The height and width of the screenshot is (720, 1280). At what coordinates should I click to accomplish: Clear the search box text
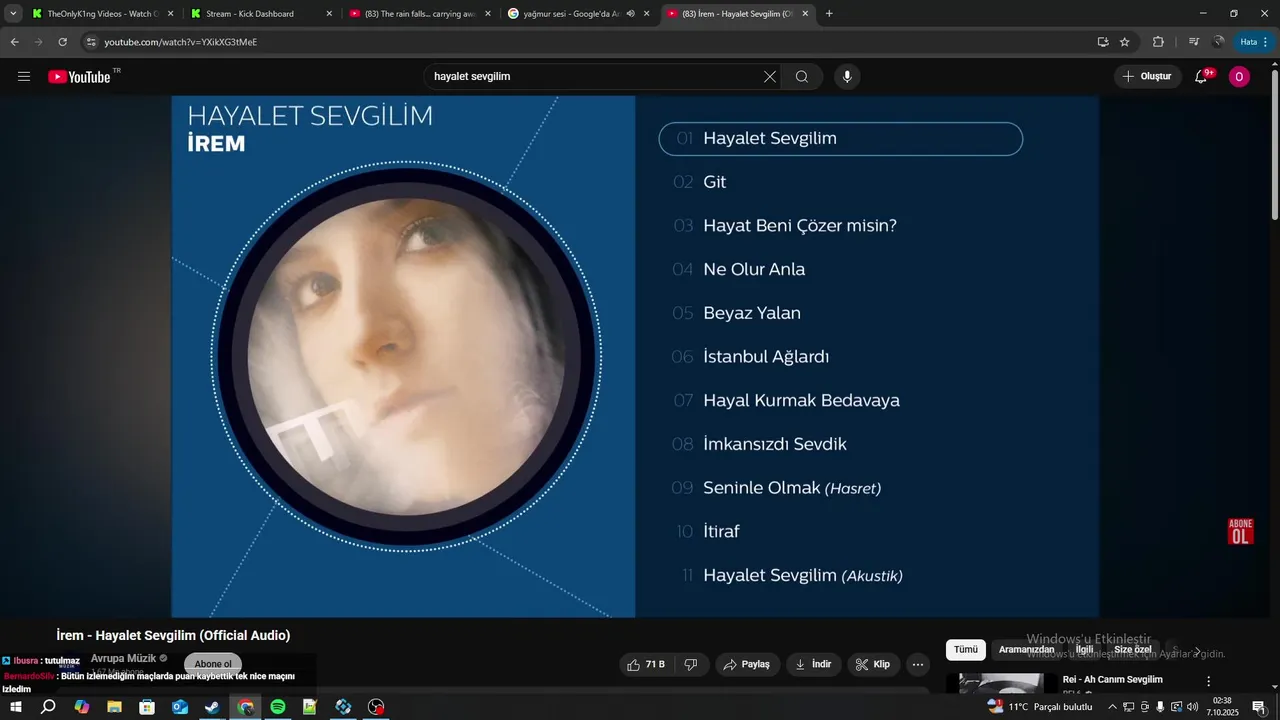pyautogui.click(x=769, y=77)
